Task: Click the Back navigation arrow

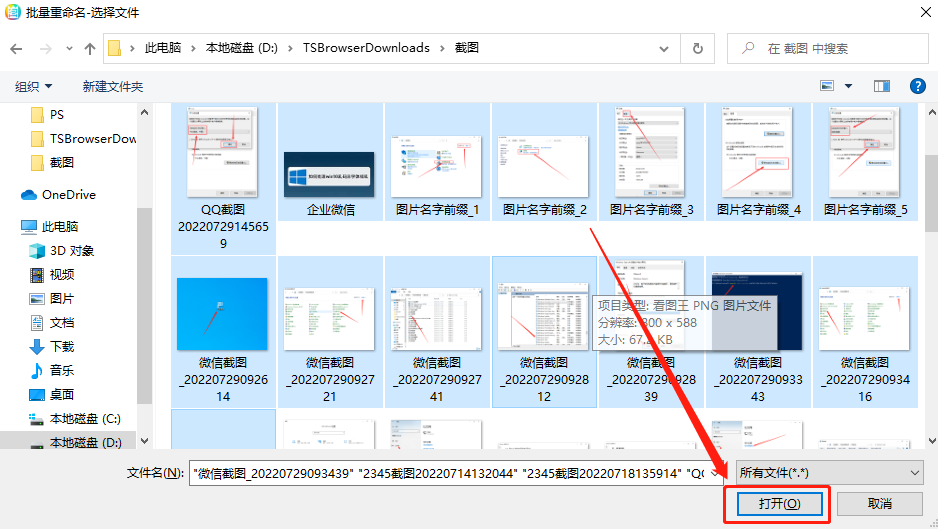Action: point(16,48)
